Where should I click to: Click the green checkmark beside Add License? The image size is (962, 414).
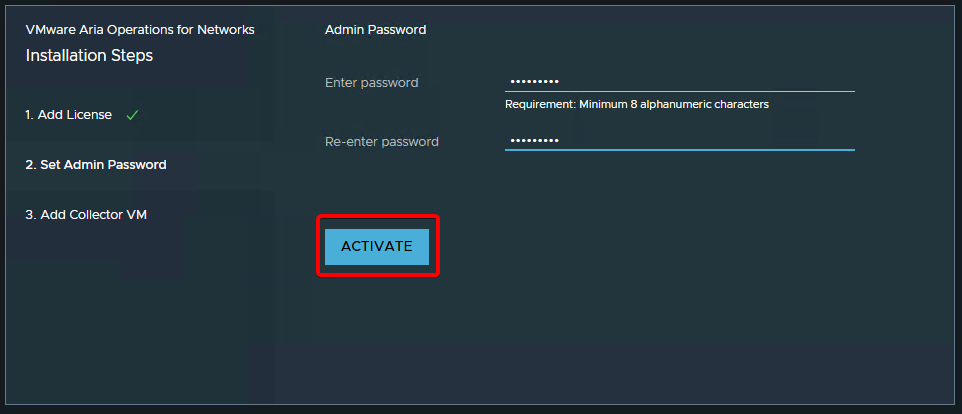[132, 115]
